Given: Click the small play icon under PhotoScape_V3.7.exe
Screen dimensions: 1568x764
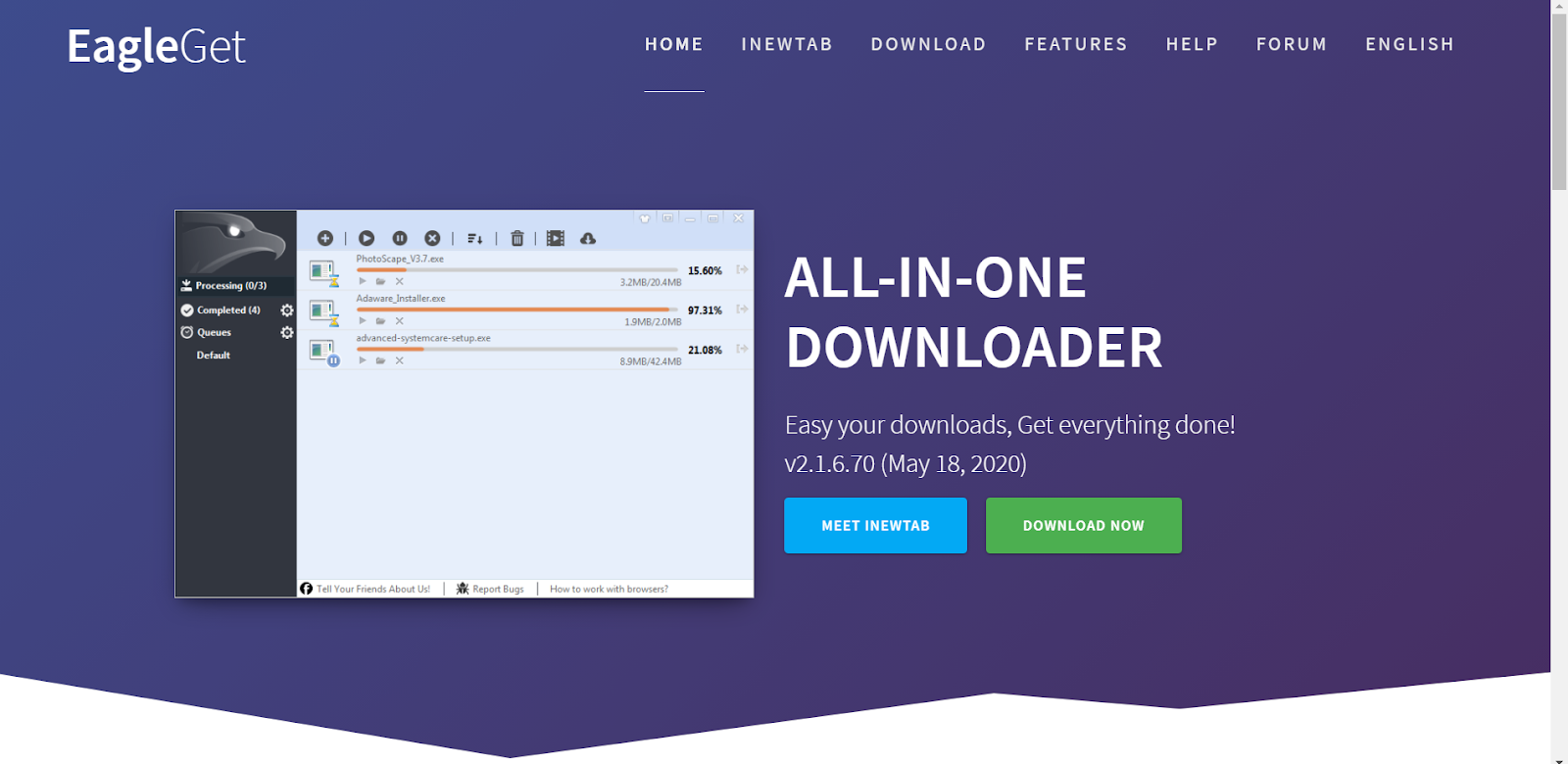Looking at the screenshot, I should coord(363,281).
